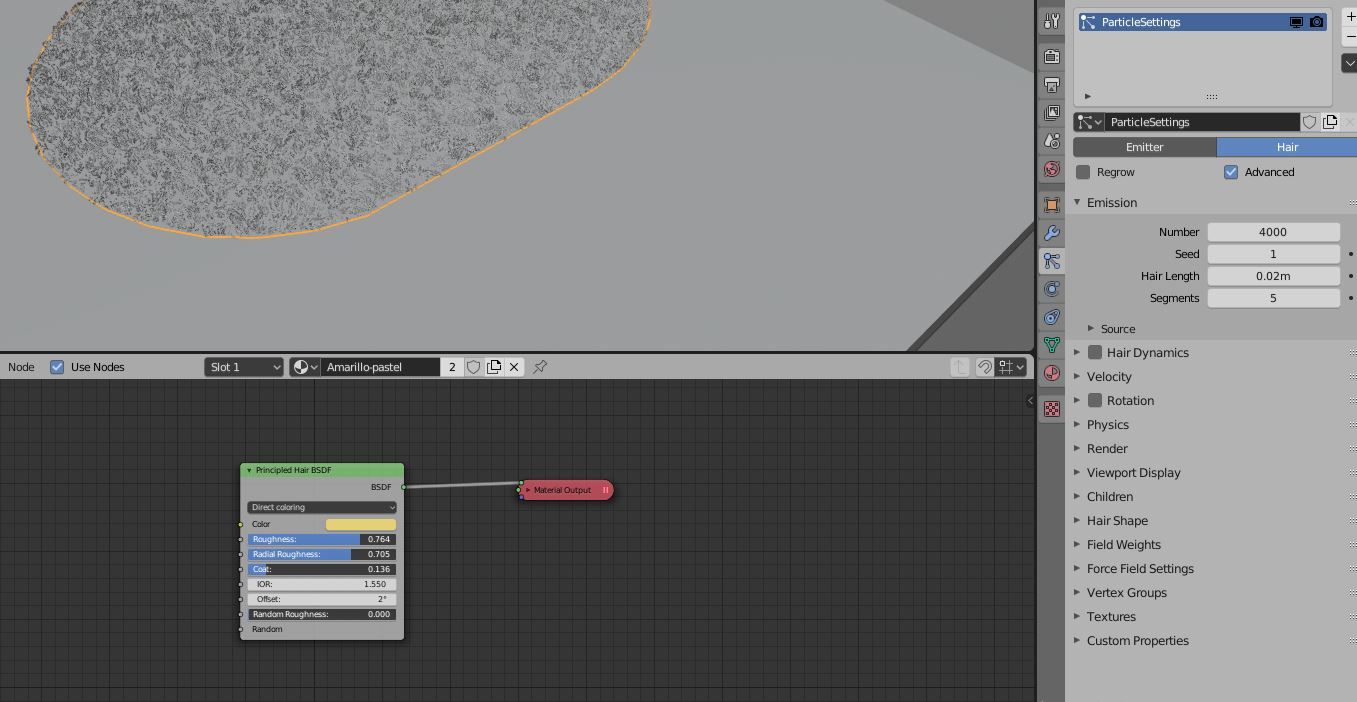1357x702 pixels.
Task: Expand the Hair Shape panel
Action: [x=1116, y=520]
